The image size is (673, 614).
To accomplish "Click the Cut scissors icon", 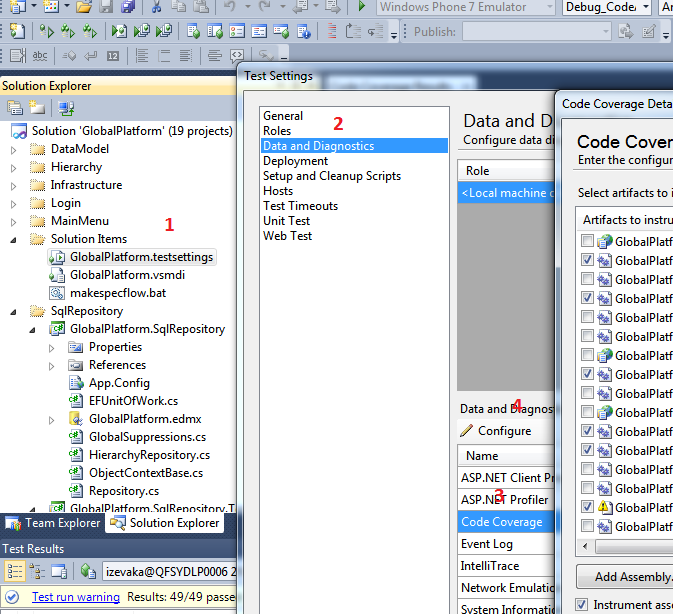I will (156, 6).
